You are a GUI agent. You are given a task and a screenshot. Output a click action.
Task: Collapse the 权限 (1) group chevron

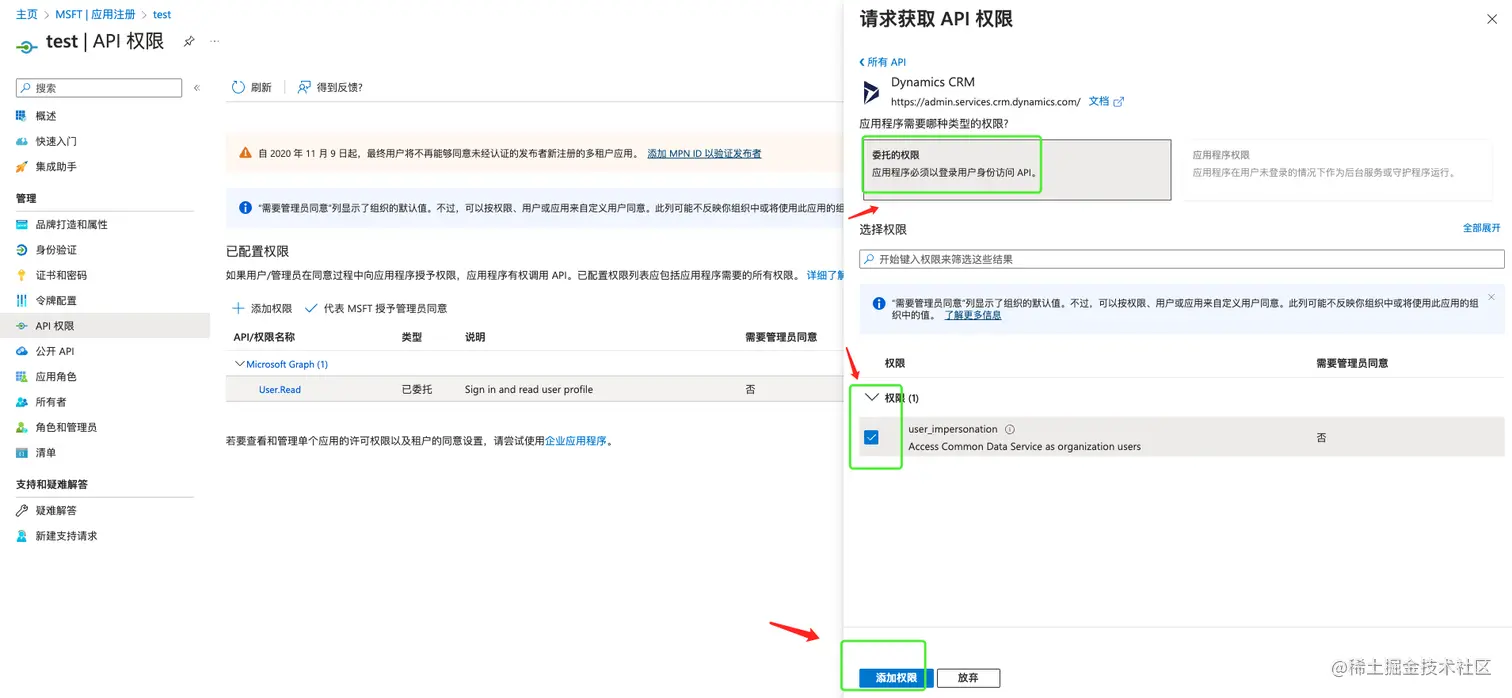(x=871, y=397)
